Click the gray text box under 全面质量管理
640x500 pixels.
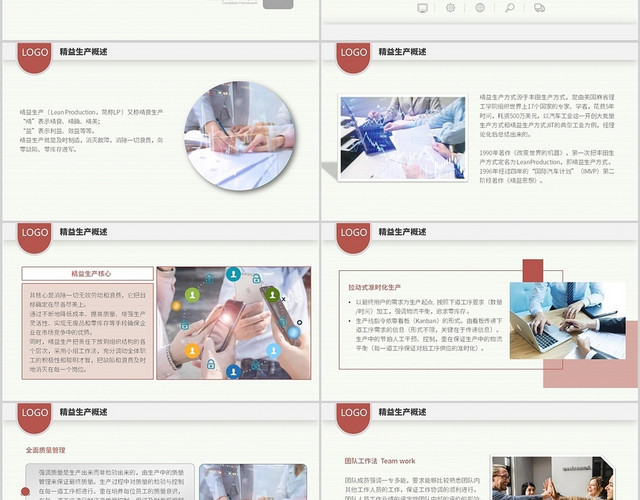click(110, 482)
